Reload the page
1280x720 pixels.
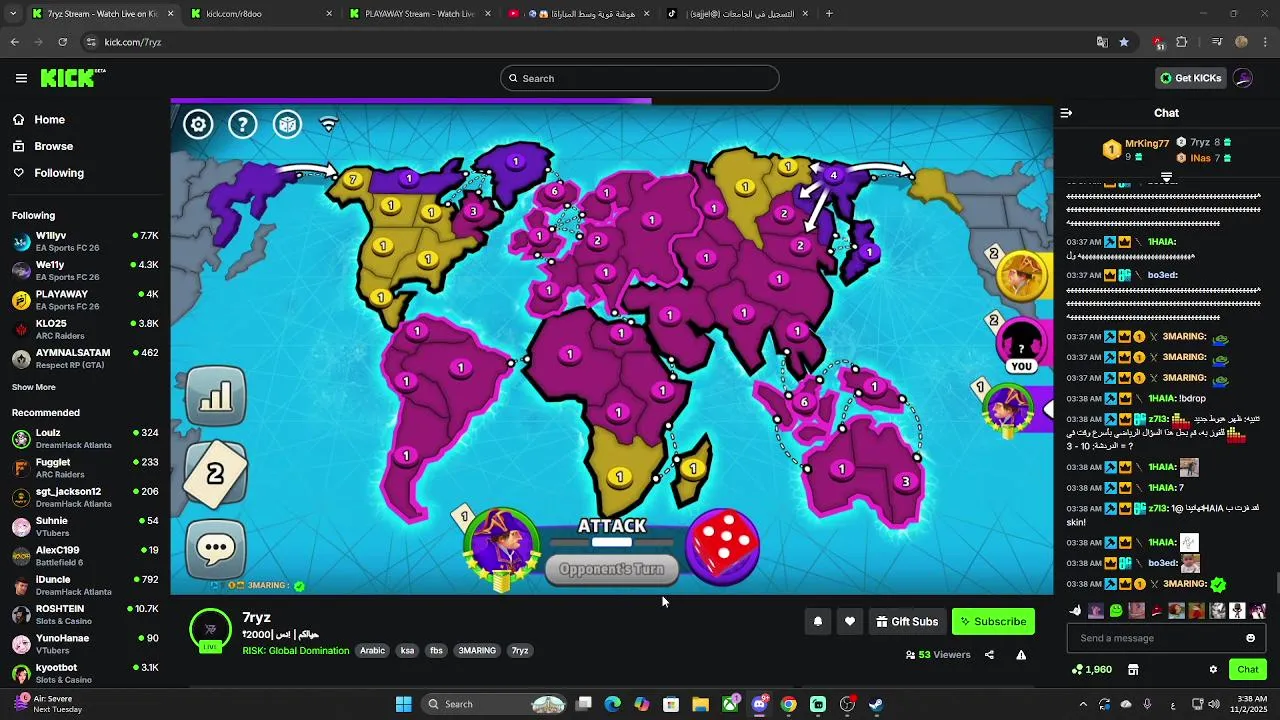click(x=63, y=42)
